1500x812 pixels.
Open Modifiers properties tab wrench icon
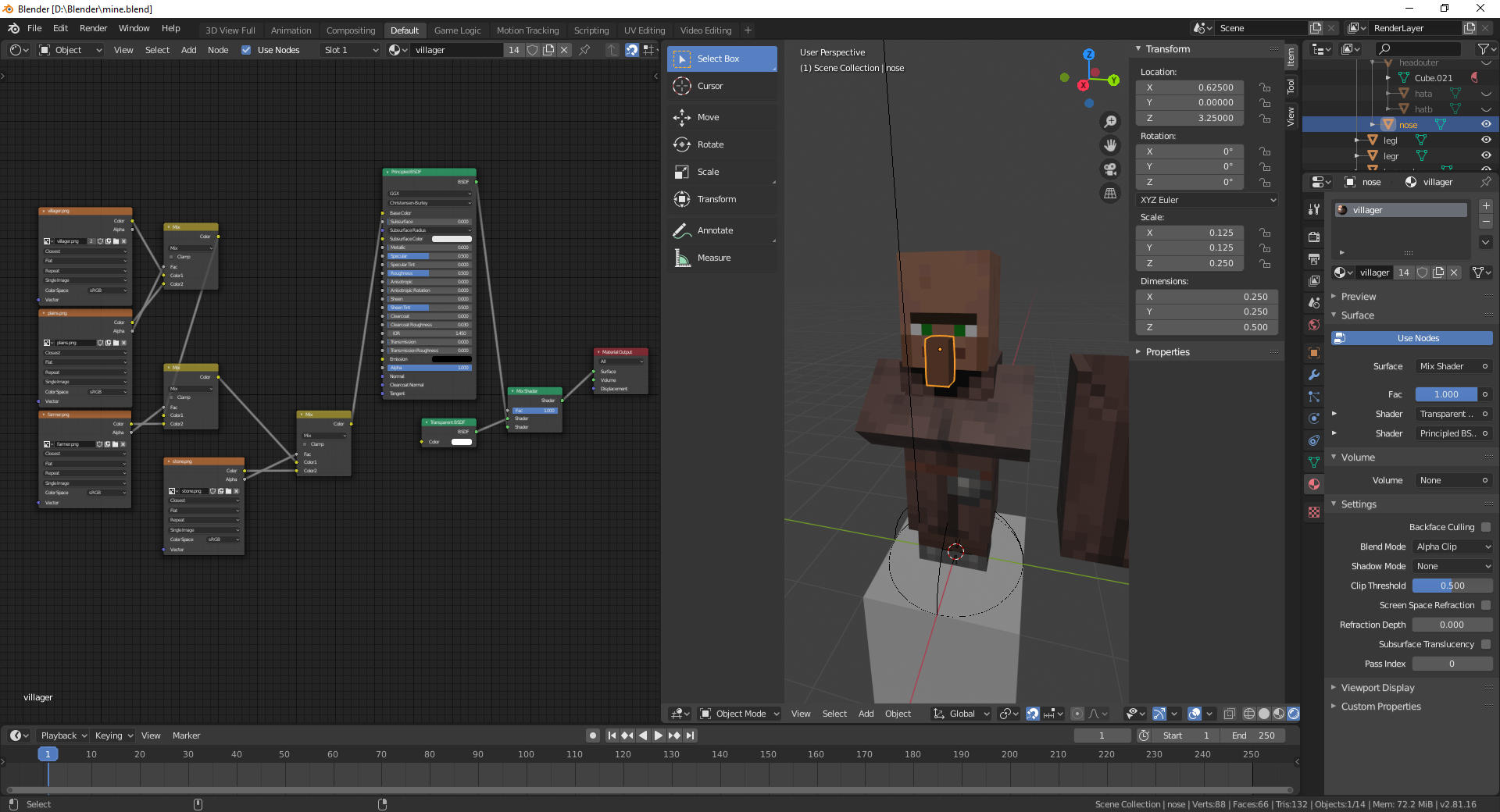(x=1314, y=375)
